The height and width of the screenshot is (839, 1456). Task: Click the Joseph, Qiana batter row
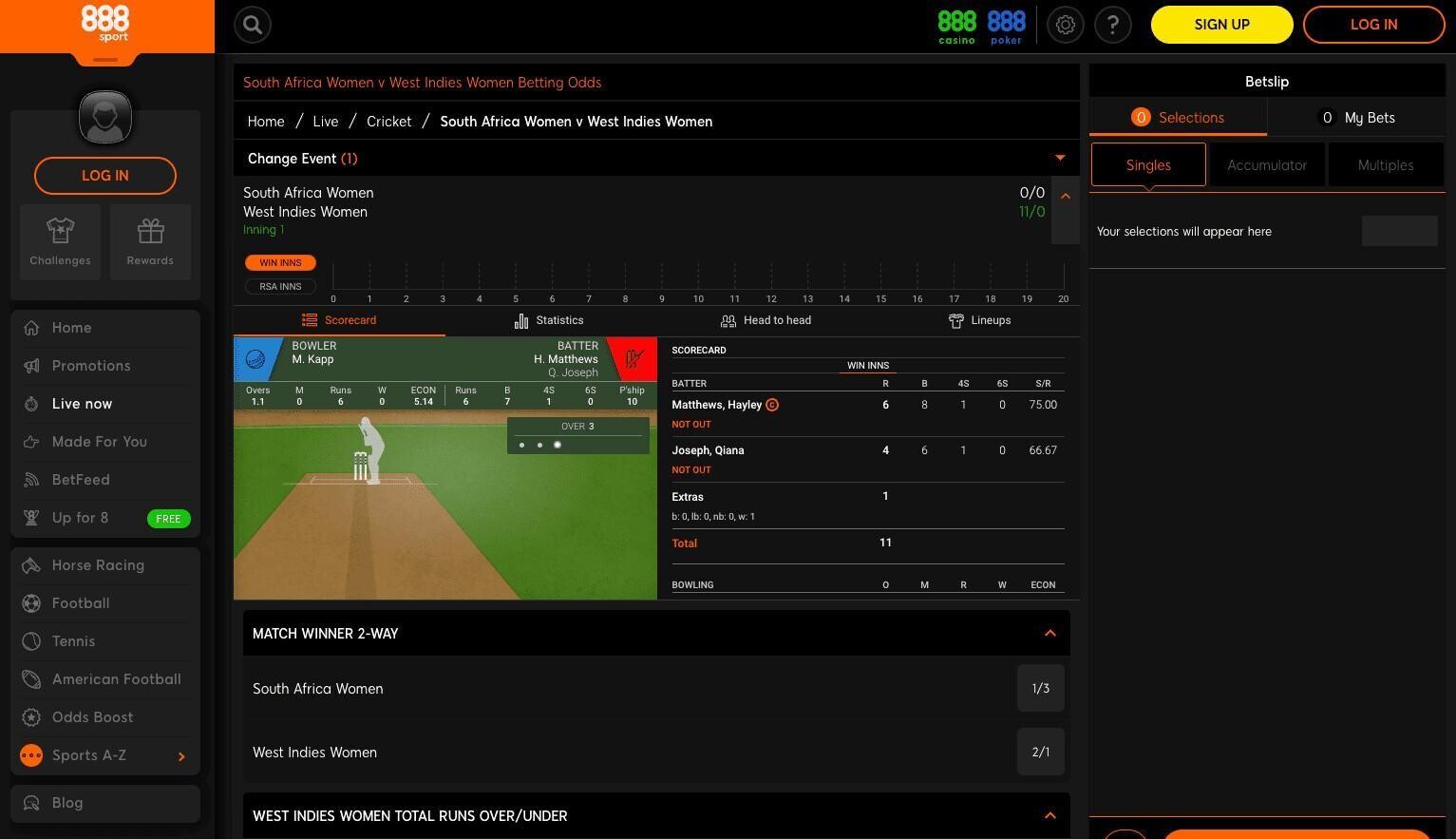(868, 459)
